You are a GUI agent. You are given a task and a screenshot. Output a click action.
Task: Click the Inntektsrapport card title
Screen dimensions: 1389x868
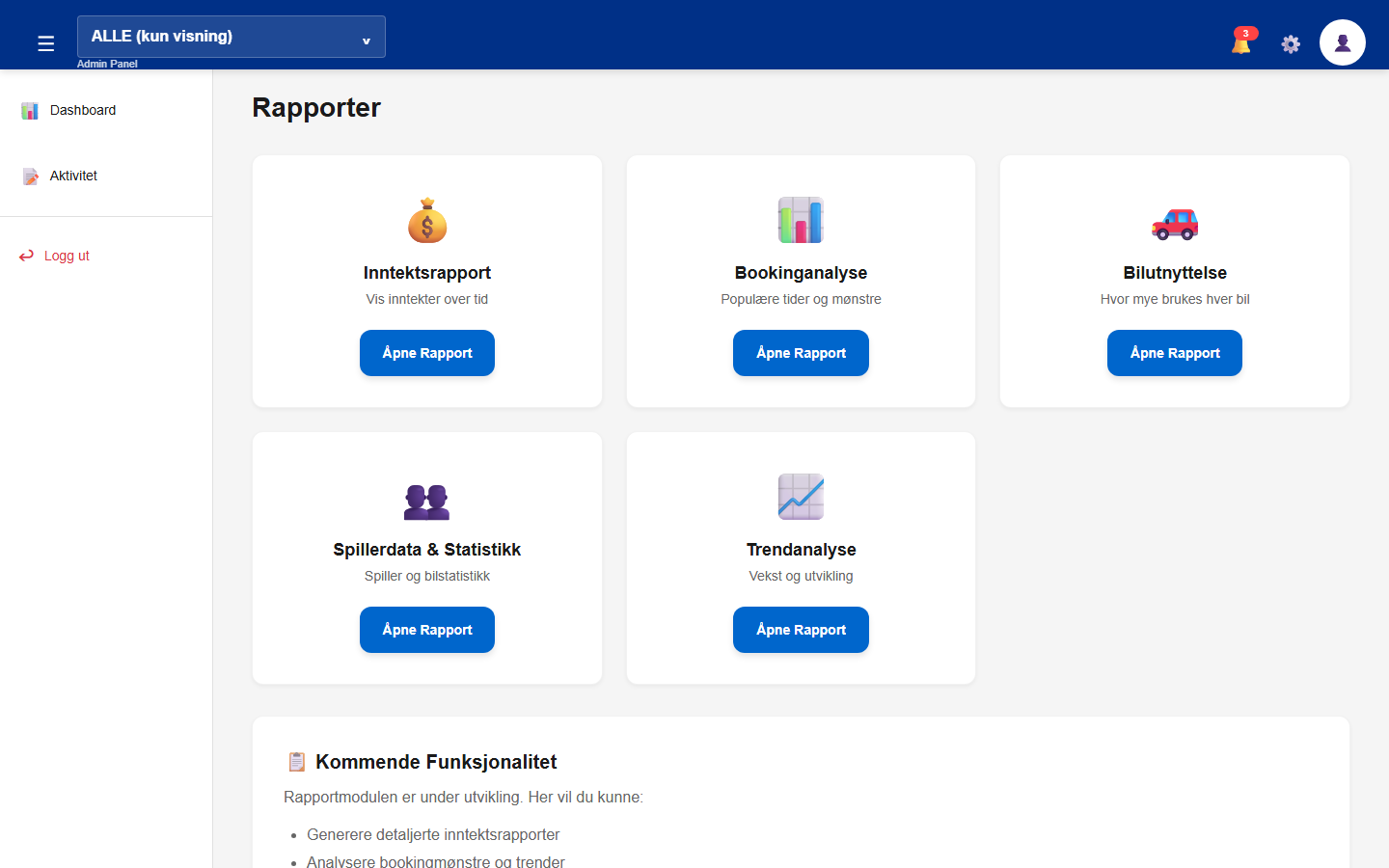tap(427, 273)
